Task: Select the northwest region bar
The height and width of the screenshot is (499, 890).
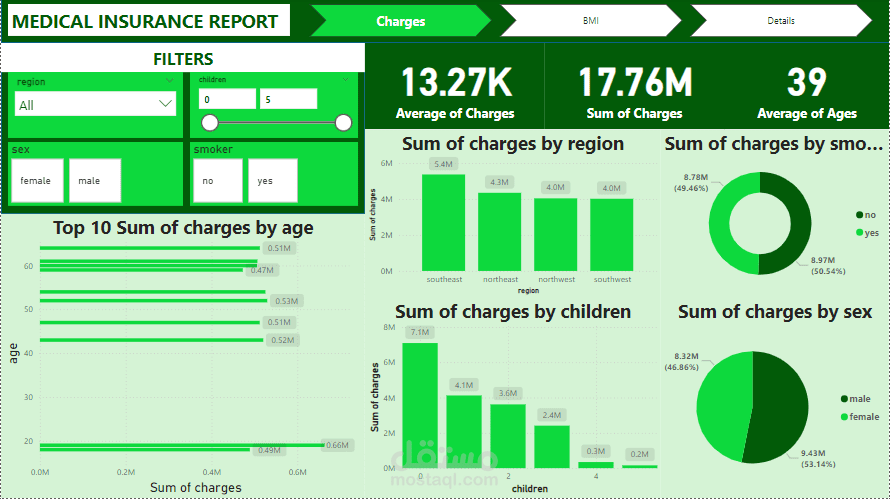Action: 556,234
